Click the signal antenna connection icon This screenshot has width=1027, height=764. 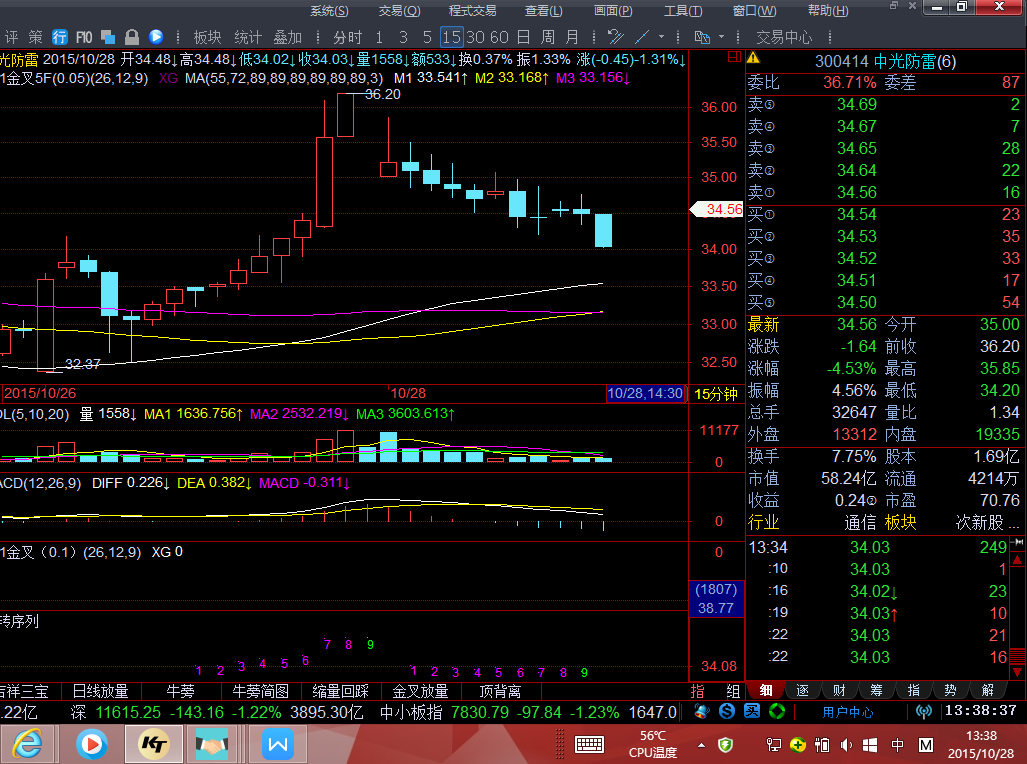coord(923,712)
